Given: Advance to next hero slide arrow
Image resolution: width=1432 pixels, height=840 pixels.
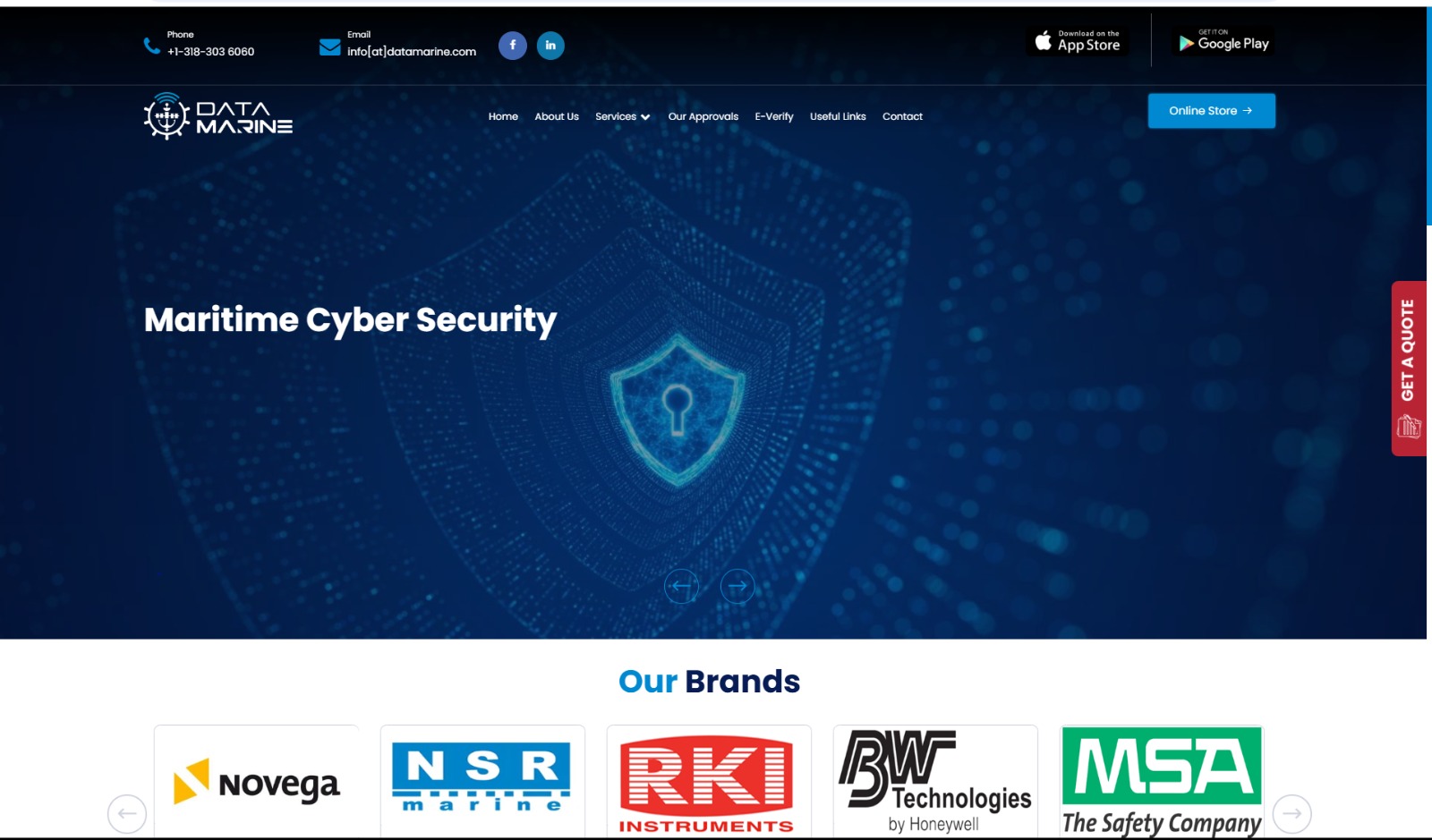Looking at the screenshot, I should pos(737,587).
